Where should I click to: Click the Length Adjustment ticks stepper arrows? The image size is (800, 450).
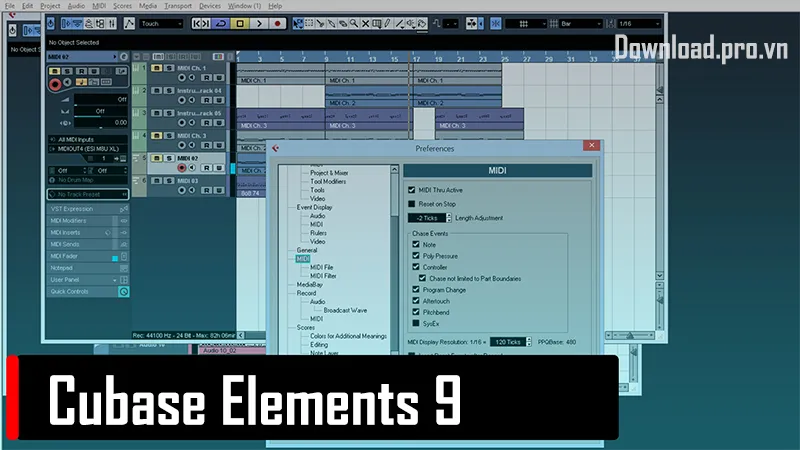pyautogui.click(x=448, y=218)
